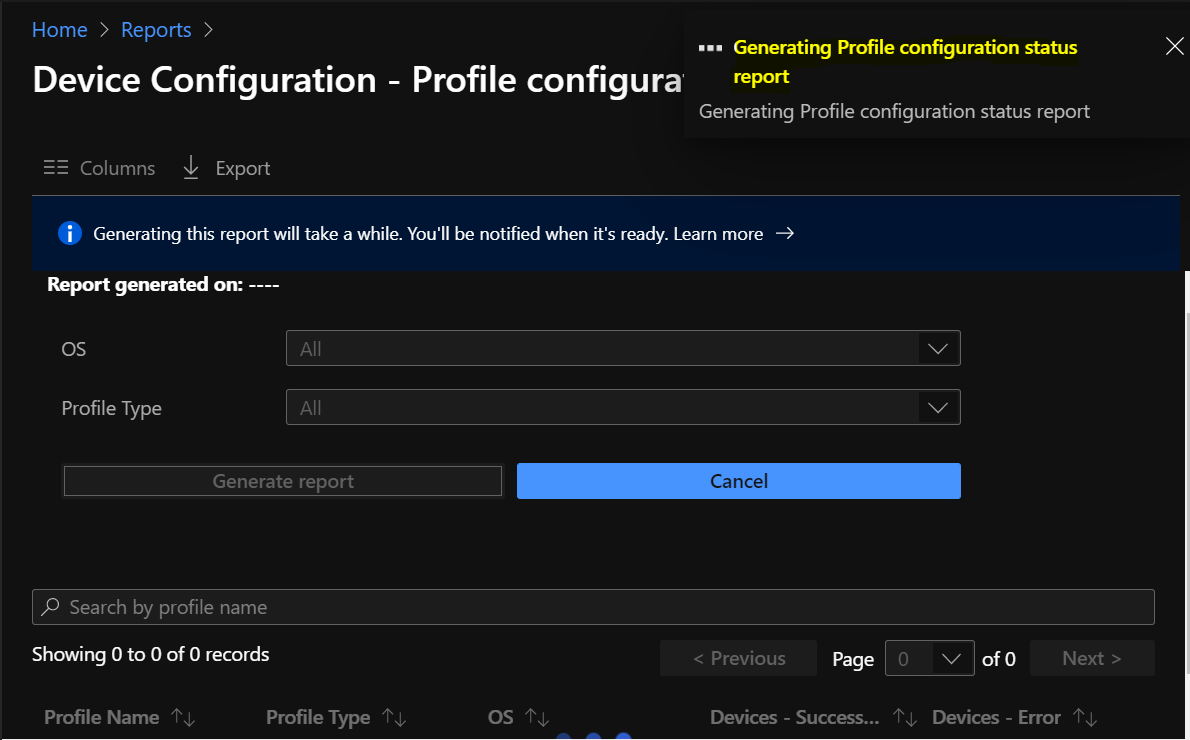Image resolution: width=1190 pixels, height=740 pixels.
Task: Follow the Learn more arrow link
Action: (x=734, y=234)
